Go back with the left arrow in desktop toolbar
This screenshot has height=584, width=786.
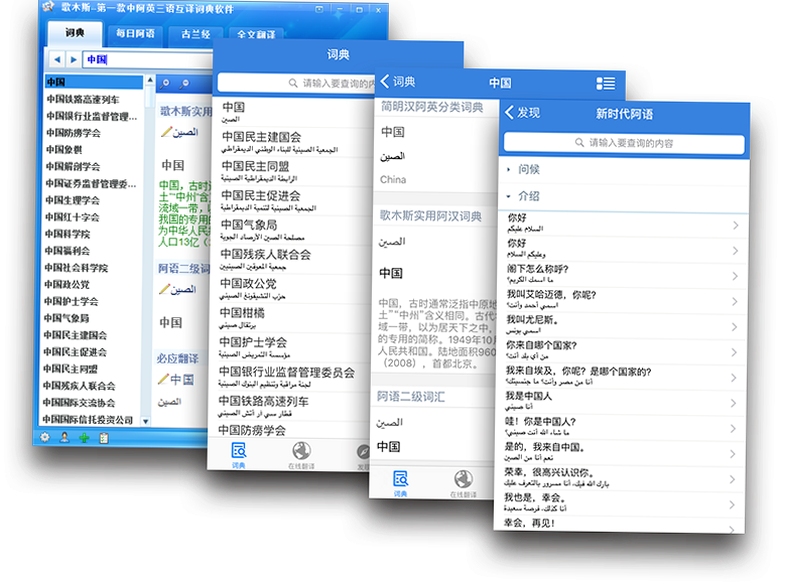pyautogui.click(x=58, y=59)
